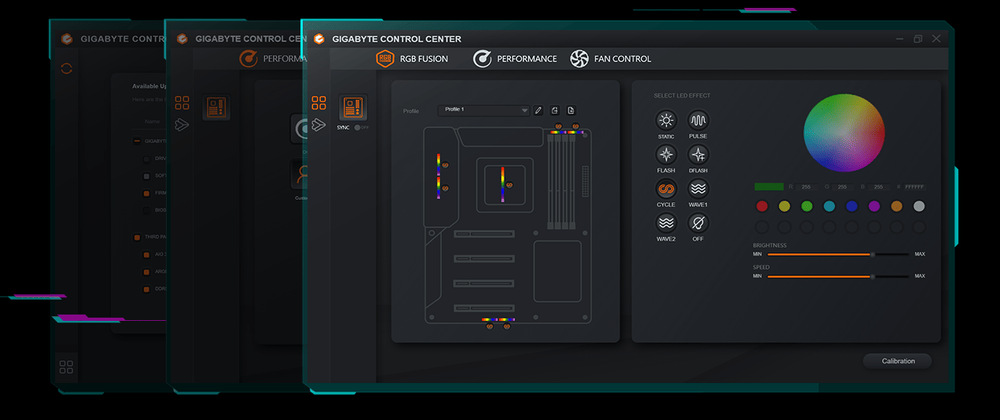Select the yellow color swatch
Image resolution: width=1000 pixels, height=420 pixels.
[x=784, y=206]
